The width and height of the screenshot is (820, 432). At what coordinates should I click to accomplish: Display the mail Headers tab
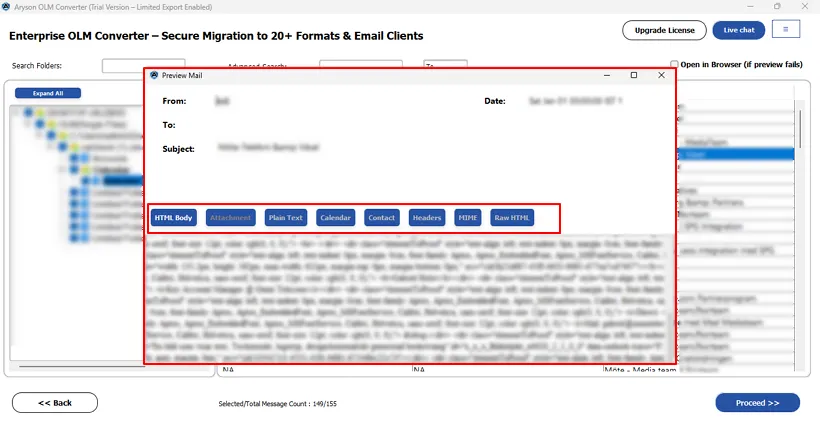(x=427, y=217)
